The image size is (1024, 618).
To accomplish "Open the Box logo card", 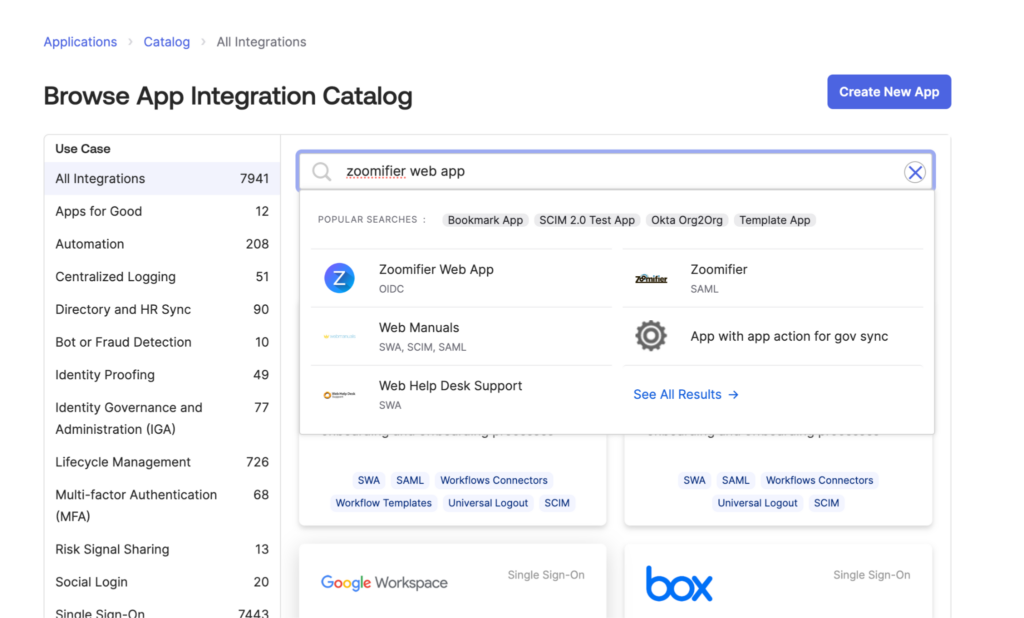I will coord(679,583).
